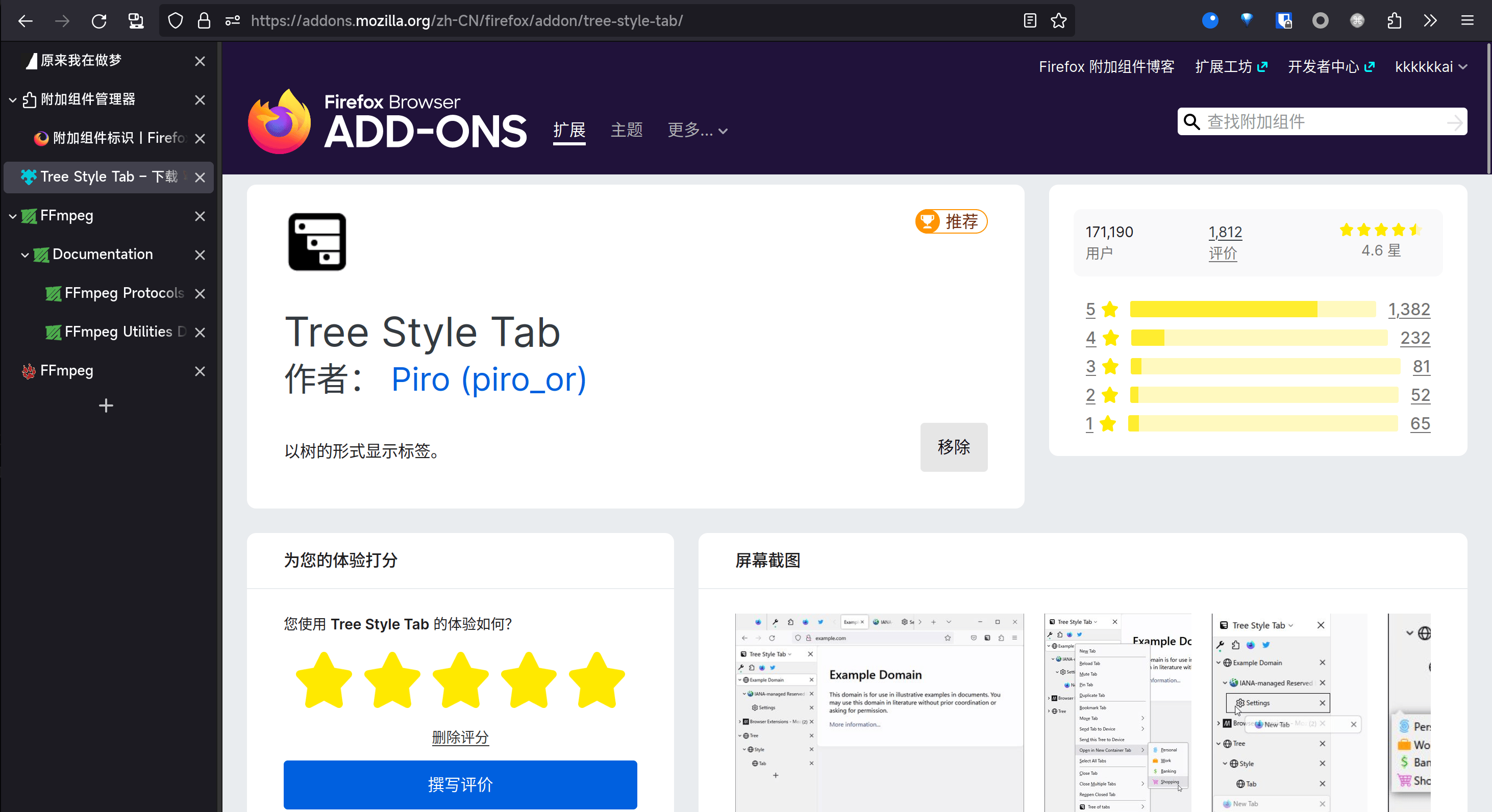Click the 5-star rating bar
The height and width of the screenshot is (812, 1492).
point(1253,309)
